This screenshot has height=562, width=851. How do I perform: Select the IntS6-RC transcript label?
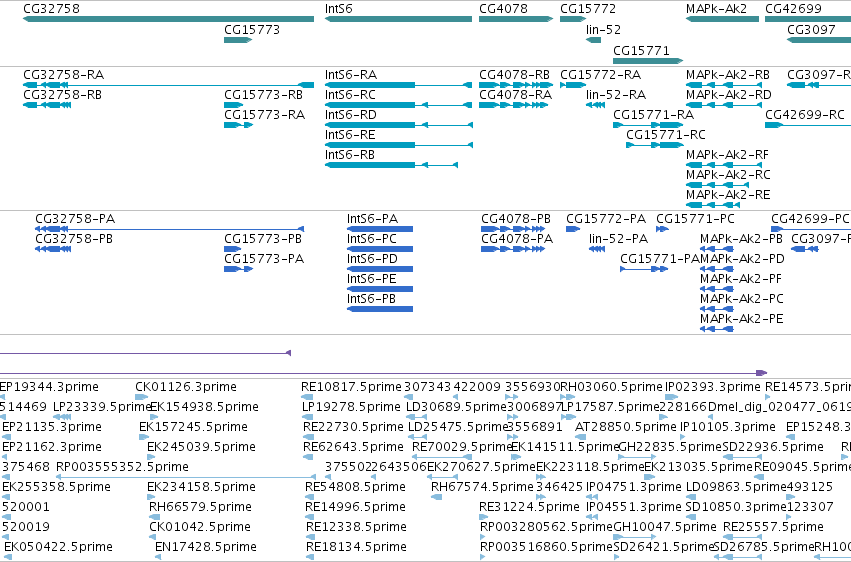(350, 94)
